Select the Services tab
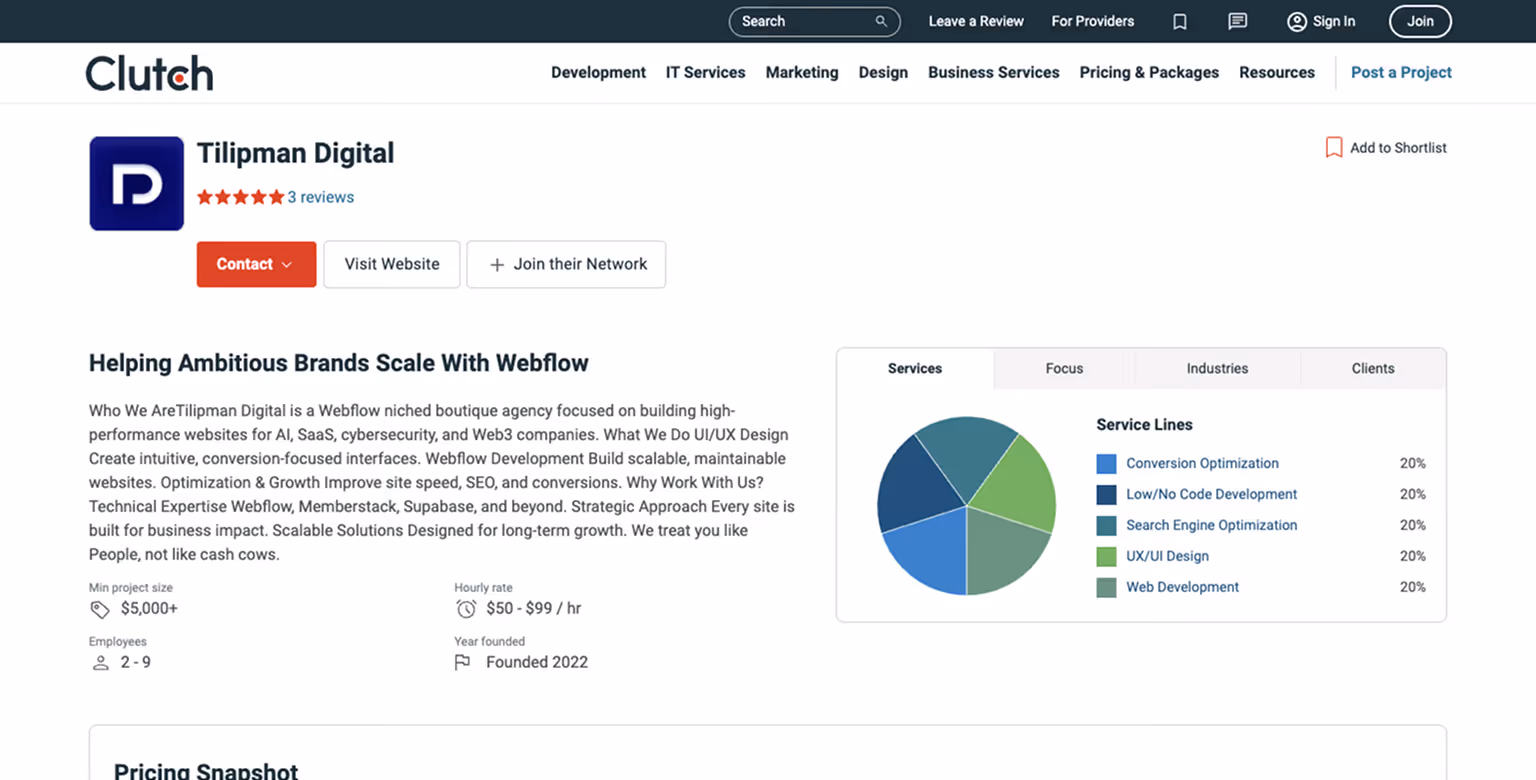Viewport: 1536px width, 780px height. coord(915,368)
